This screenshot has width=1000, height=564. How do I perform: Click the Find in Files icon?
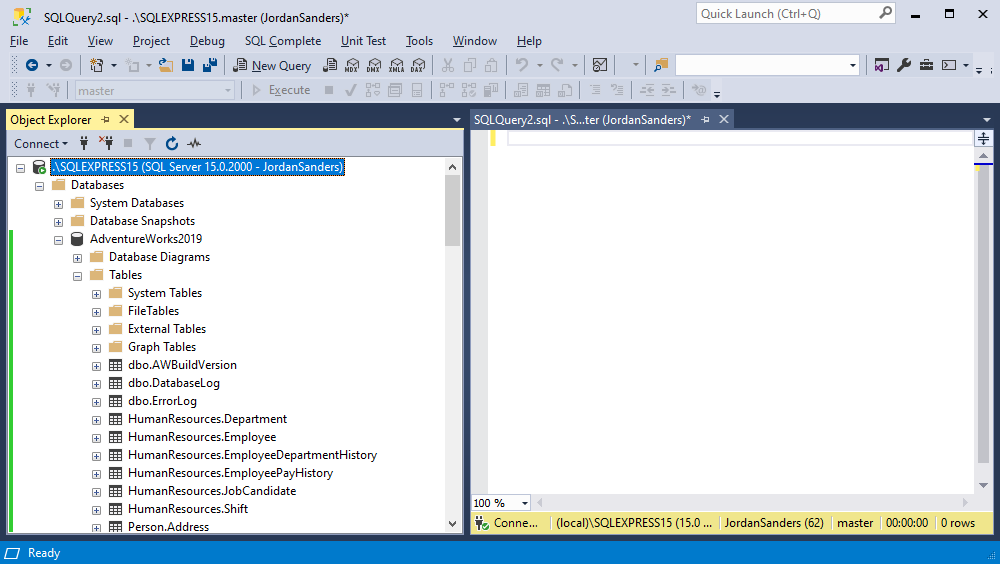click(x=661, y=65)
